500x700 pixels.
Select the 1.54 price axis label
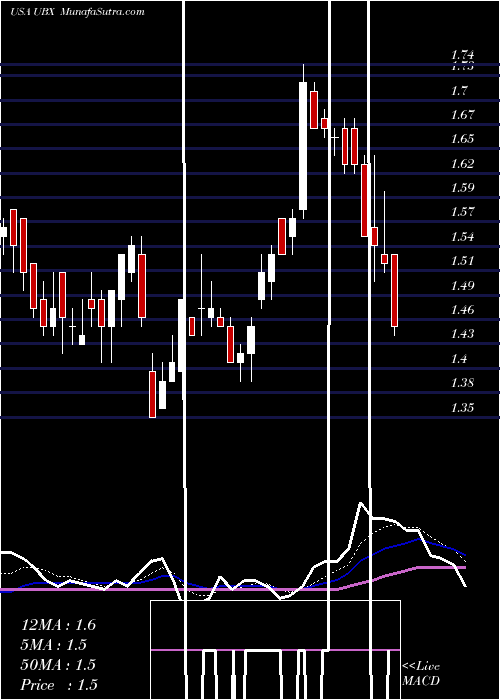pos(462,237)
